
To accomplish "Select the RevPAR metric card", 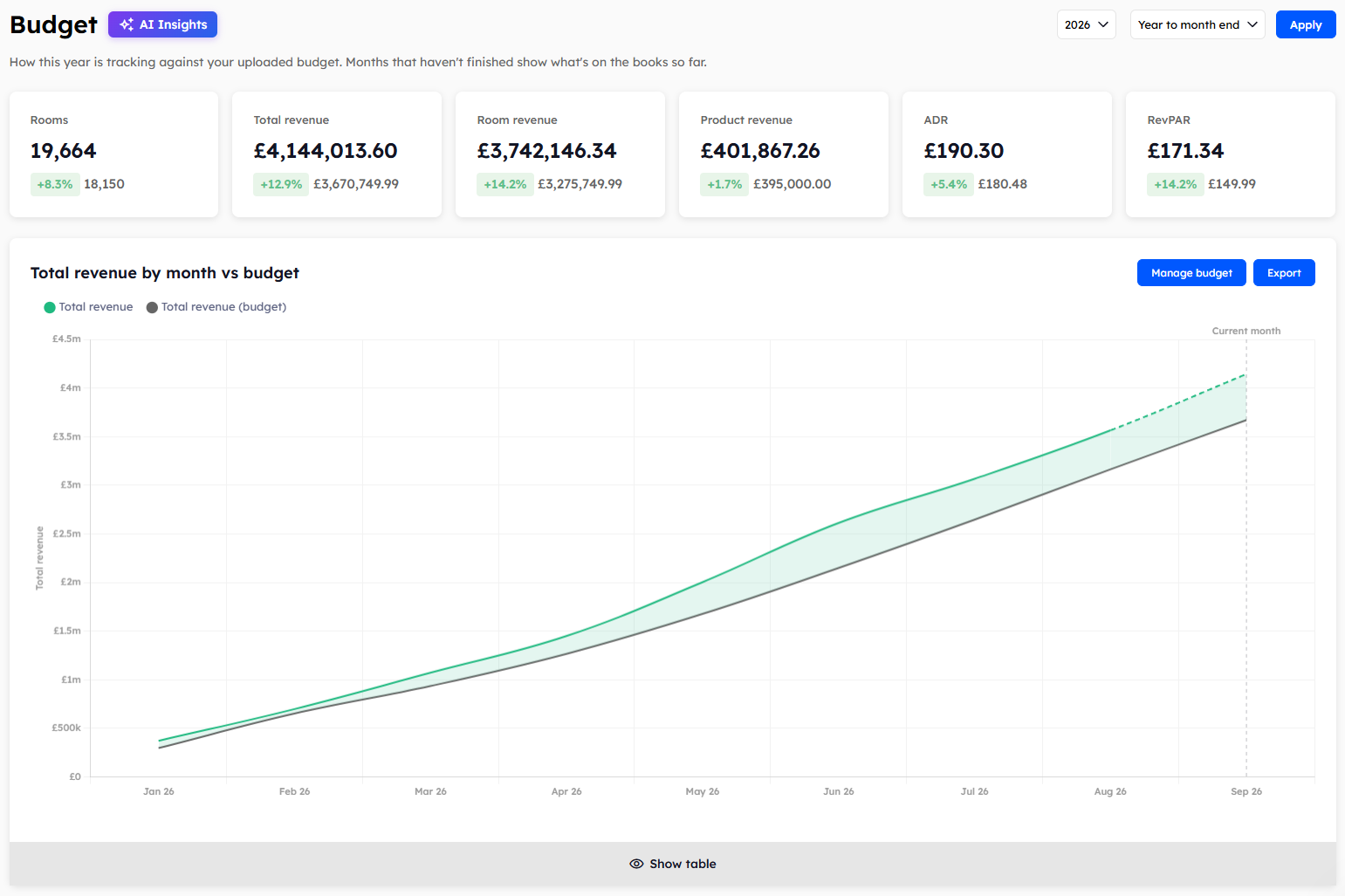I will 1231,154.
